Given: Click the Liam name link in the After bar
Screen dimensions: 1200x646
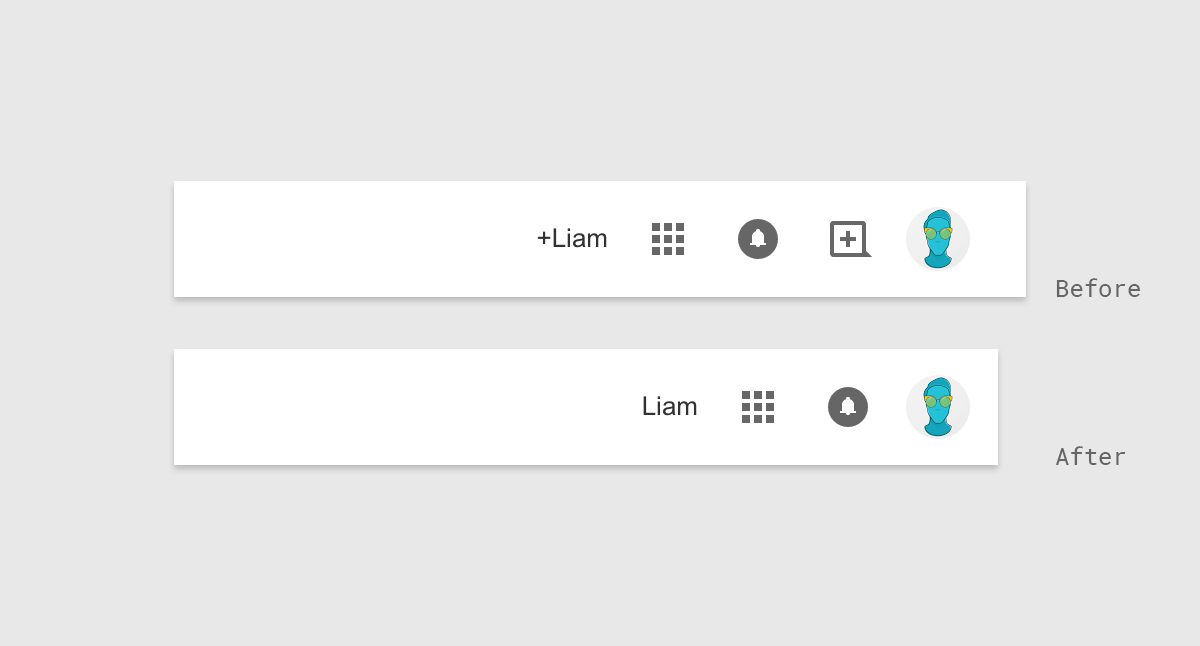Looking at the screenshot, I should [669, 407].
